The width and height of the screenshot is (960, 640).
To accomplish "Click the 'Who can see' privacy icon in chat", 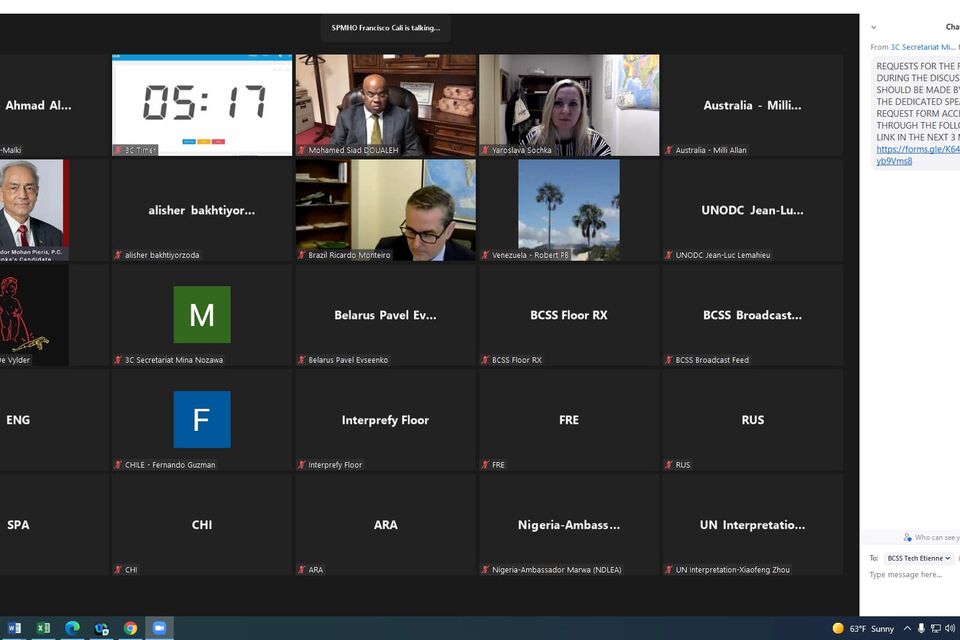I will [x=908, y=538].
